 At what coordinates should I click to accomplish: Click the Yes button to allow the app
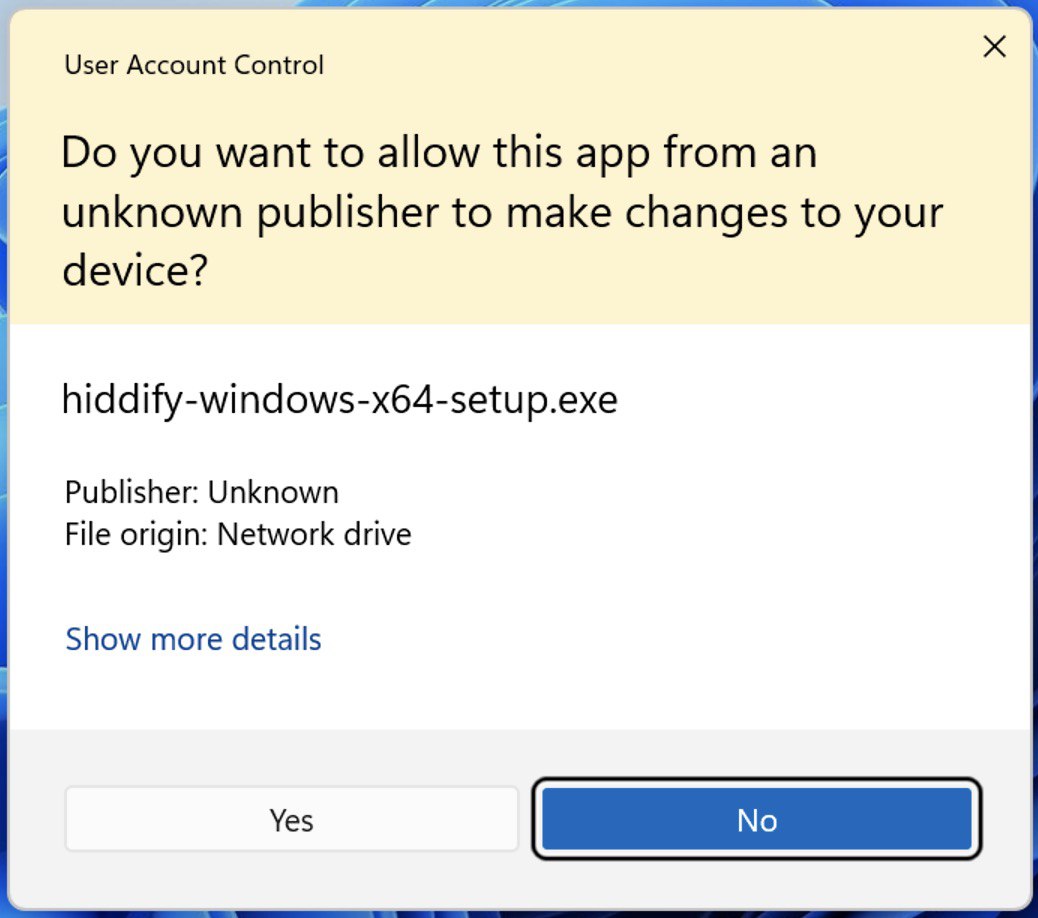pos(290,820)
